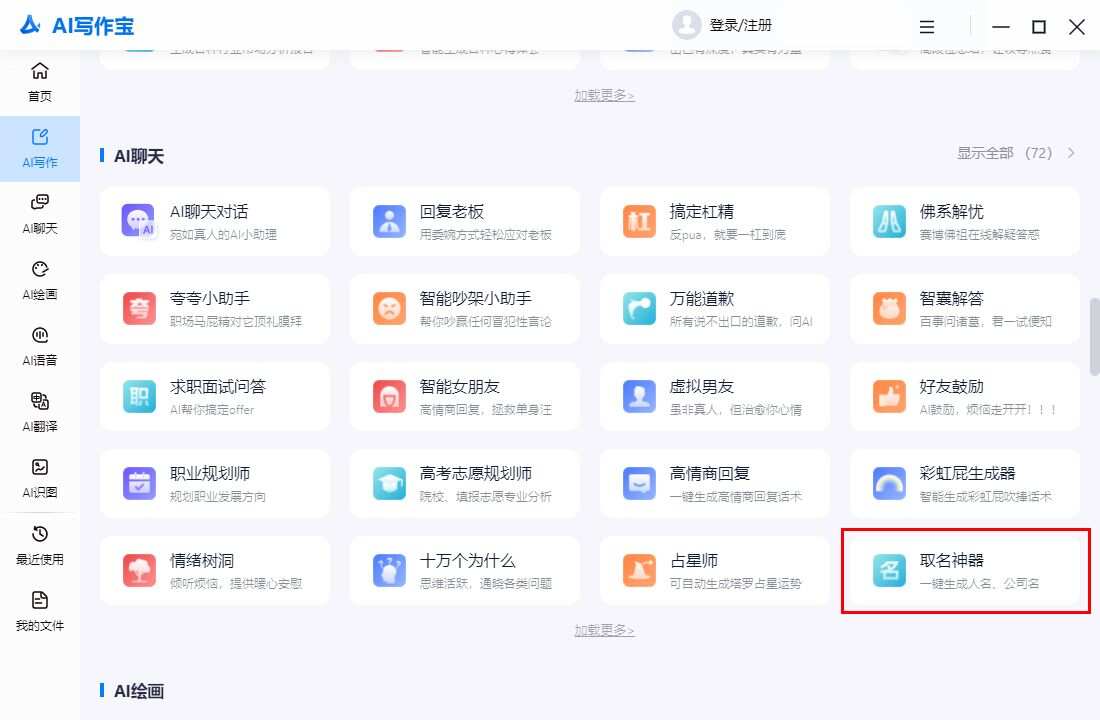Switch to the AI聊天 tab
The image size is (1100, 720).
pyautogui.click(x=40, y=212)
